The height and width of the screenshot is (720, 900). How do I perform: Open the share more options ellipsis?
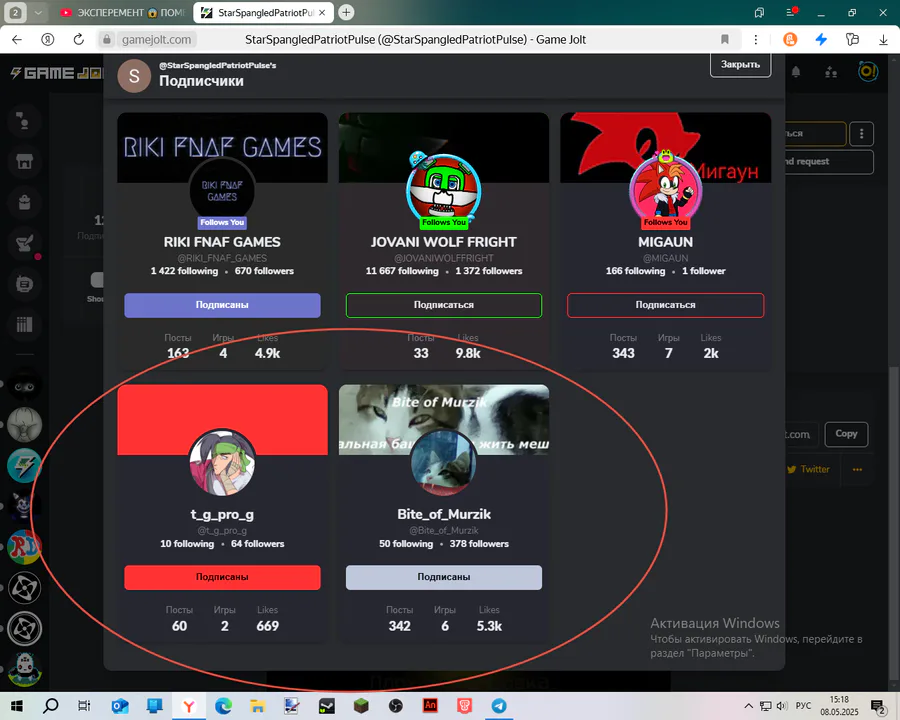857,470
